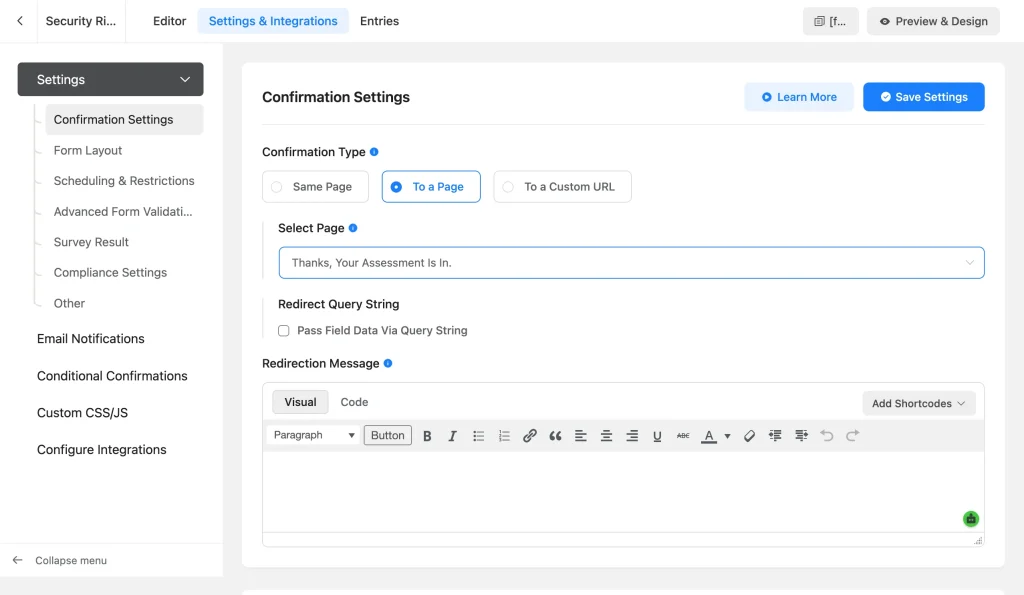
Task: Apply text color with A icon
Action: click(709, 436)
